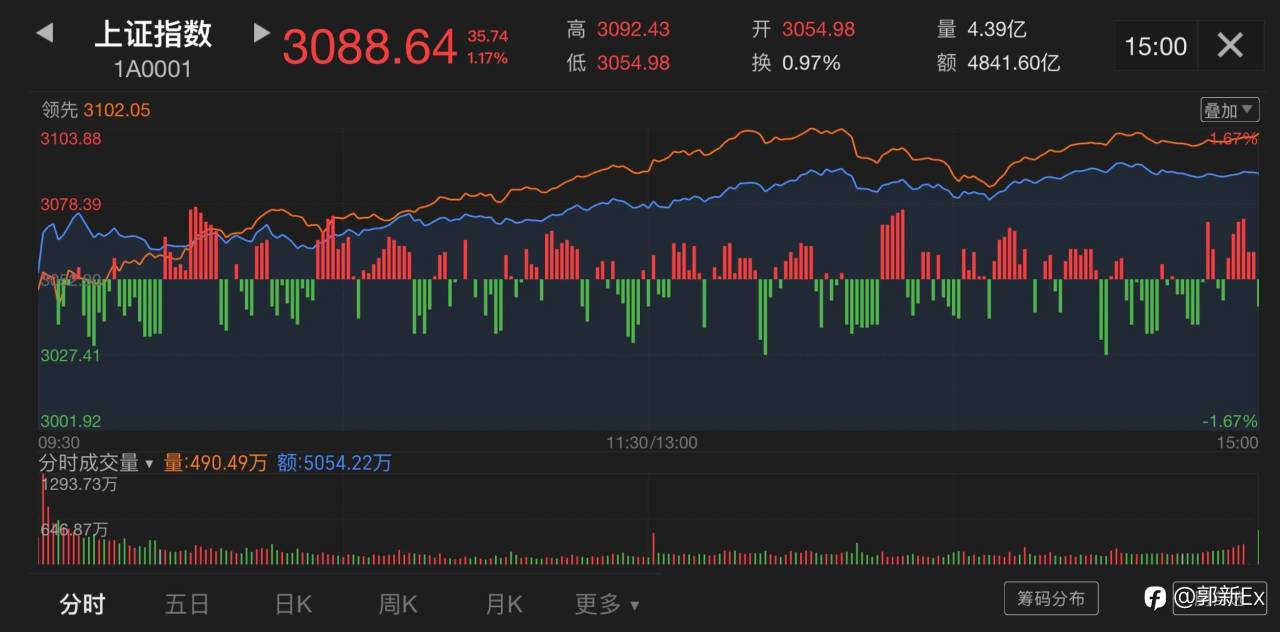Click y-axis label 3001.92
The width and height of the screenshot is (1280, 632).
point(70,421)
